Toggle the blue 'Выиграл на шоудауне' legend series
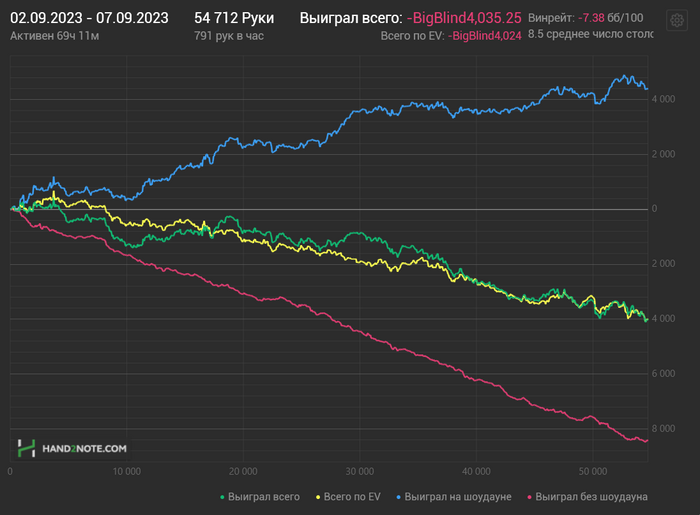Image resolution: width=700 pixels, height=515 pixels. (454, 497)
